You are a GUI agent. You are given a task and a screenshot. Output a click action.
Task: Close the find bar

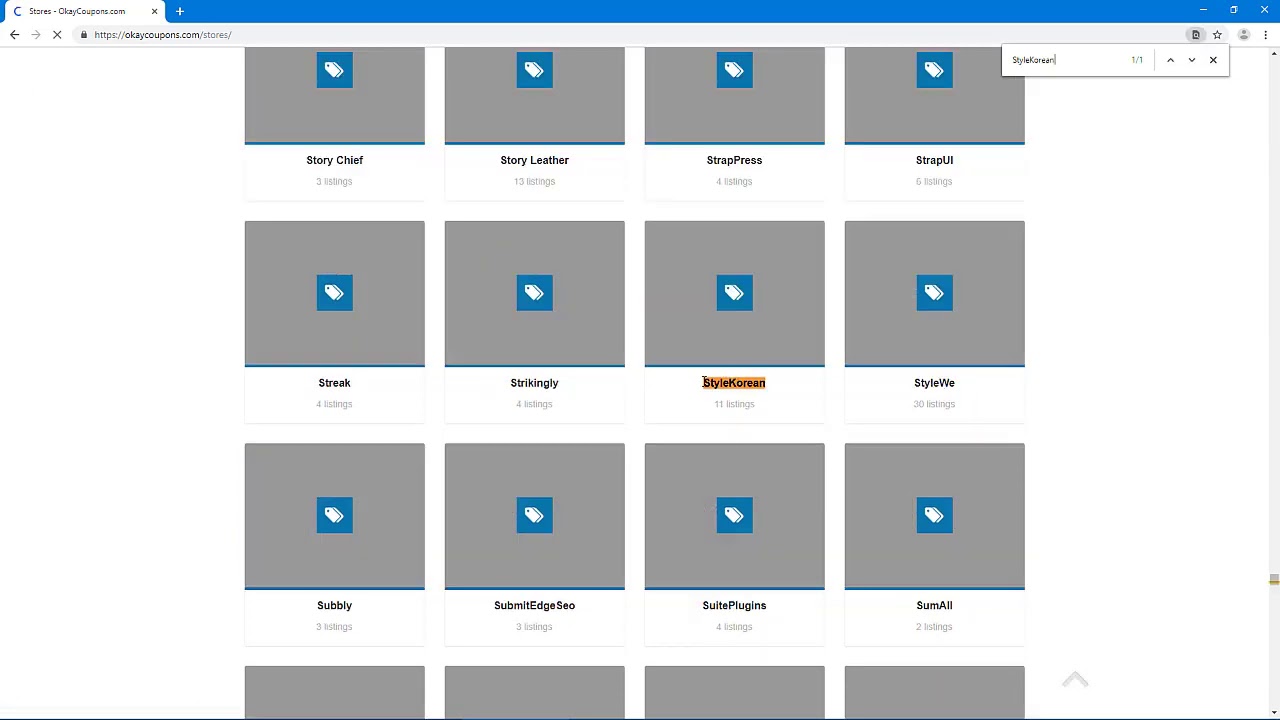pos(1213,60)
